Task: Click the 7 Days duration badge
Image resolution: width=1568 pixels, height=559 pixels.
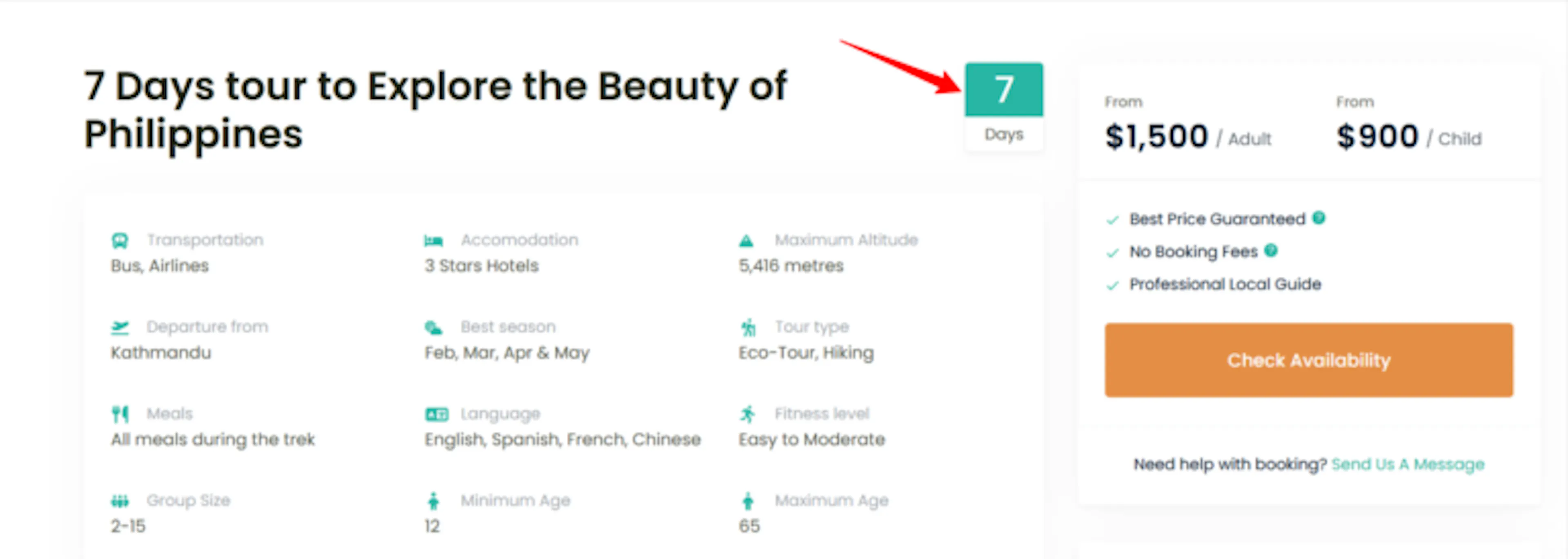Action: coord(1004,105)
